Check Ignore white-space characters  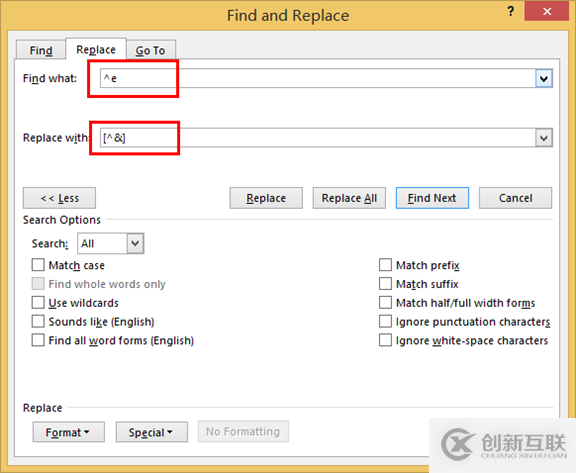(385, 340)
